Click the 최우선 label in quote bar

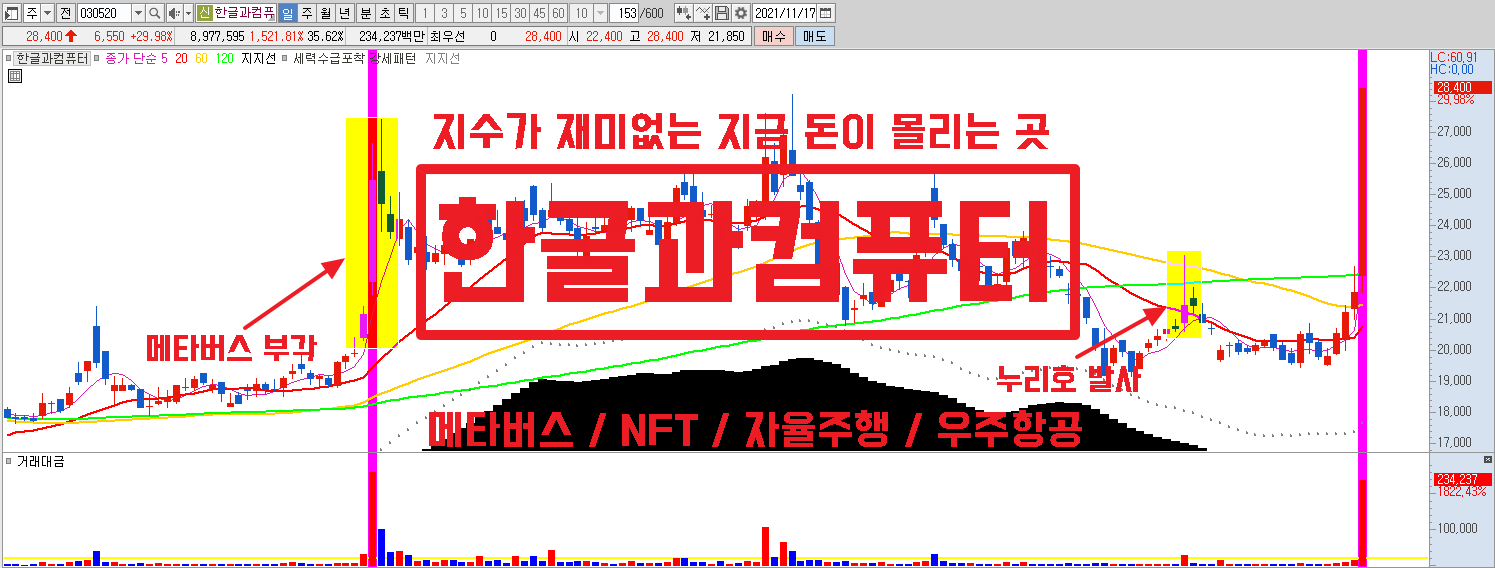446,36
